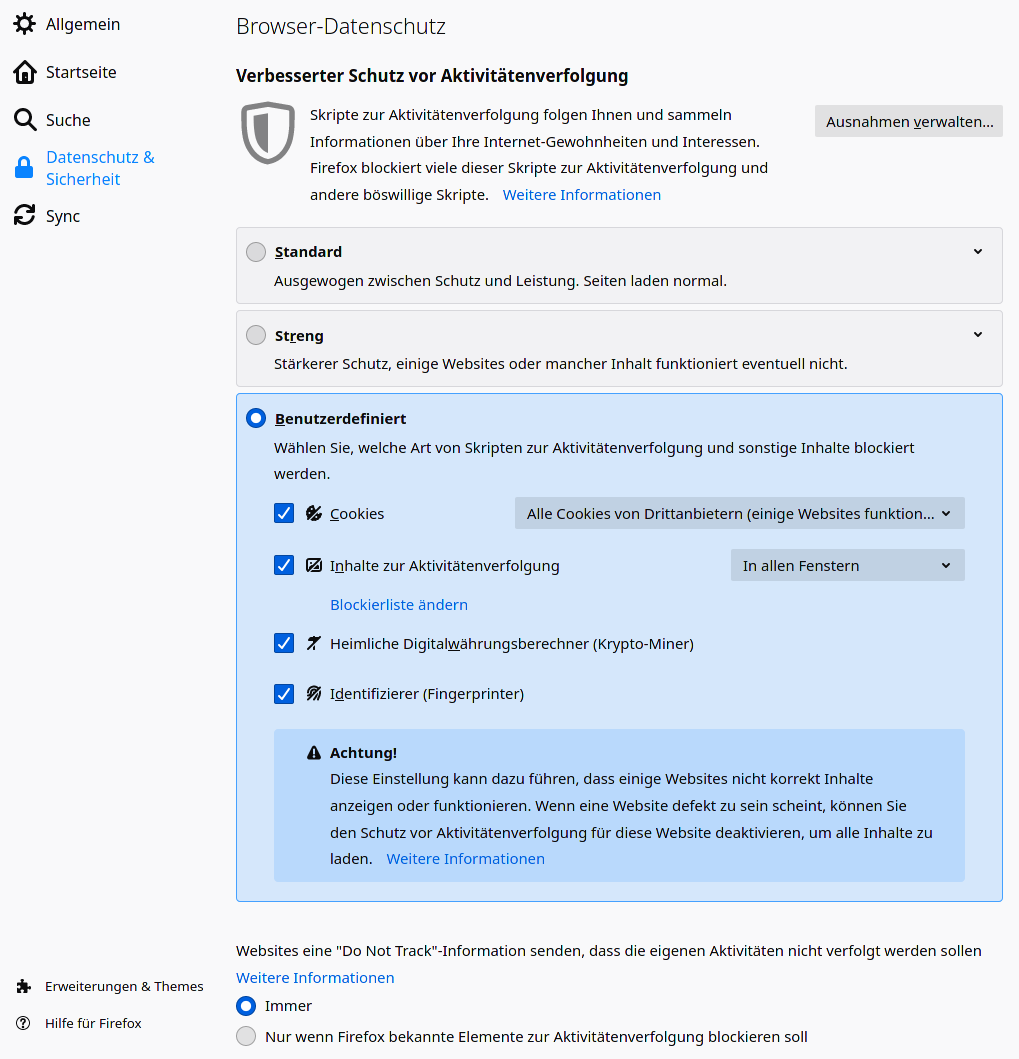Click the Suche magnifier icon
1019x1059 pixels.
25,120
